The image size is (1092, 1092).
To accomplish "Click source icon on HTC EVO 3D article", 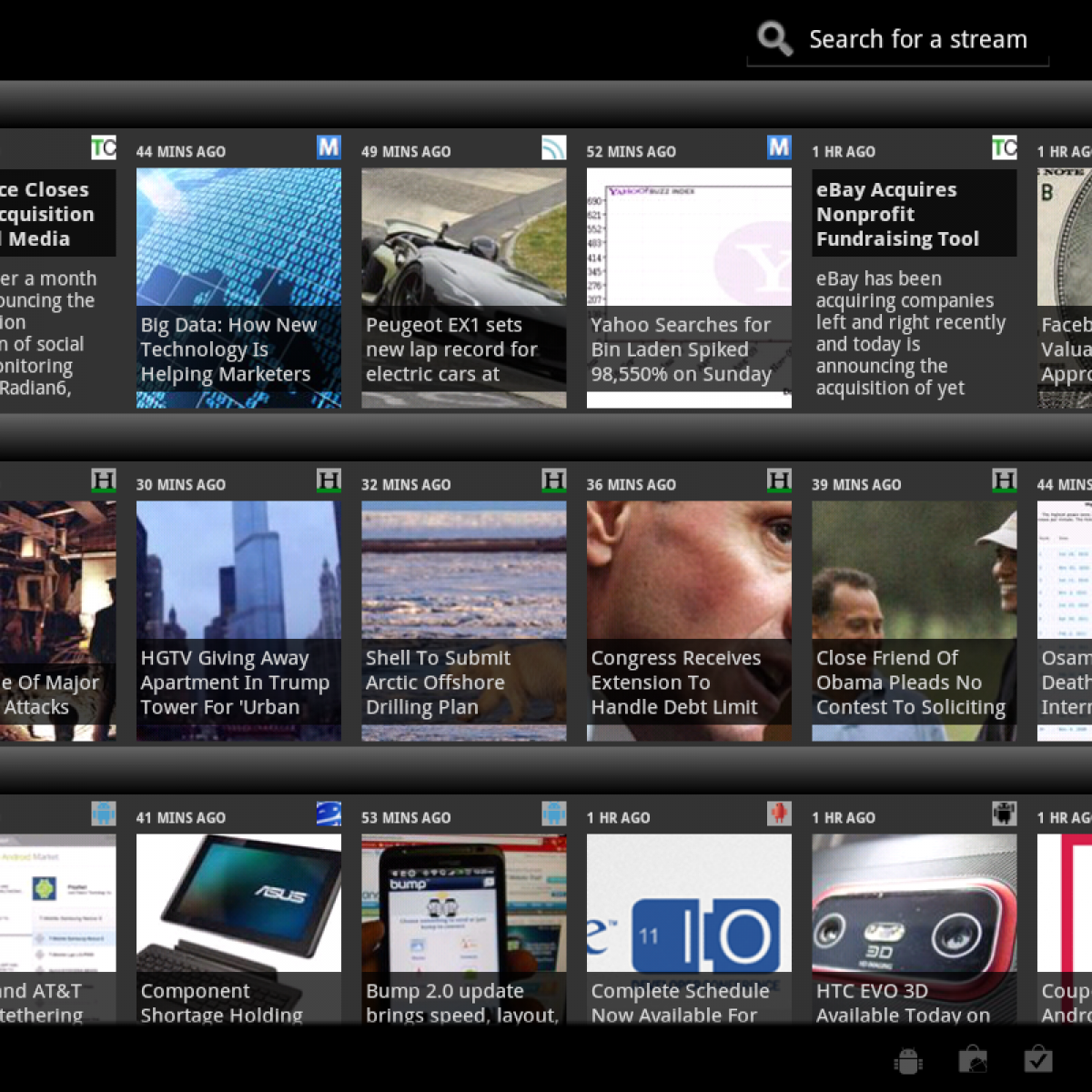I will tap(1004, 813).
